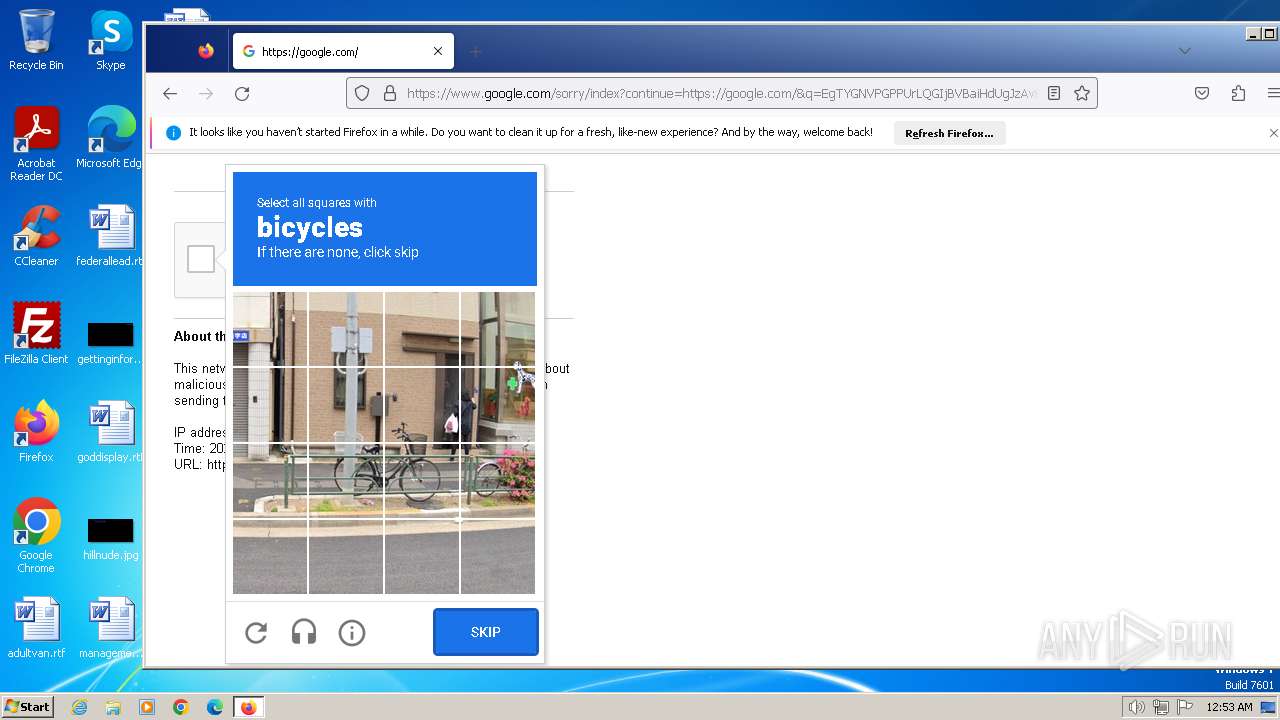The width and height of the screenshot is (1280, 720).
Task: Open Recycle Bin desktop icon
Action: tap(36, 40)
